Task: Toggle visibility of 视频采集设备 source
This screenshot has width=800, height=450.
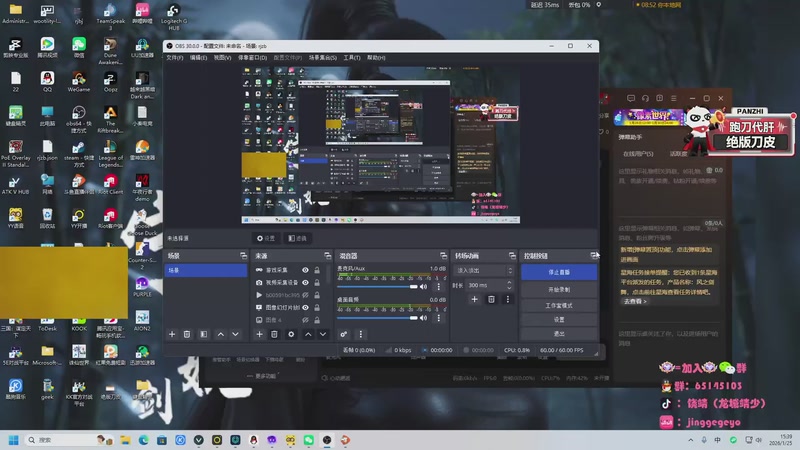Action: [305, 282]
